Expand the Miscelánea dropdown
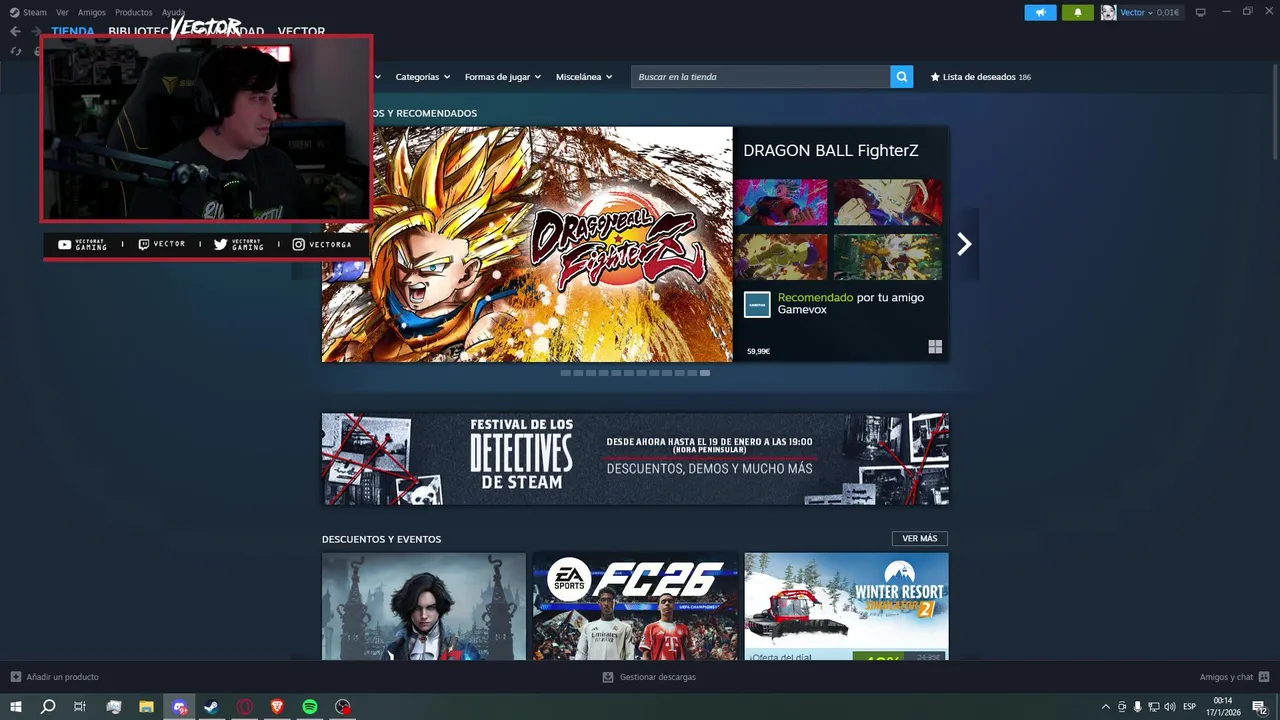 pos(584,77)
